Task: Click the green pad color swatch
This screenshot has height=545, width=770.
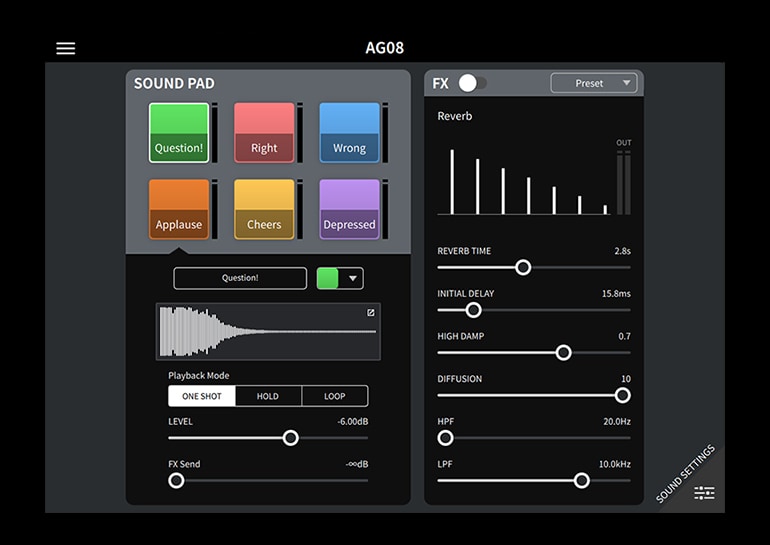Action: point(328,278)
